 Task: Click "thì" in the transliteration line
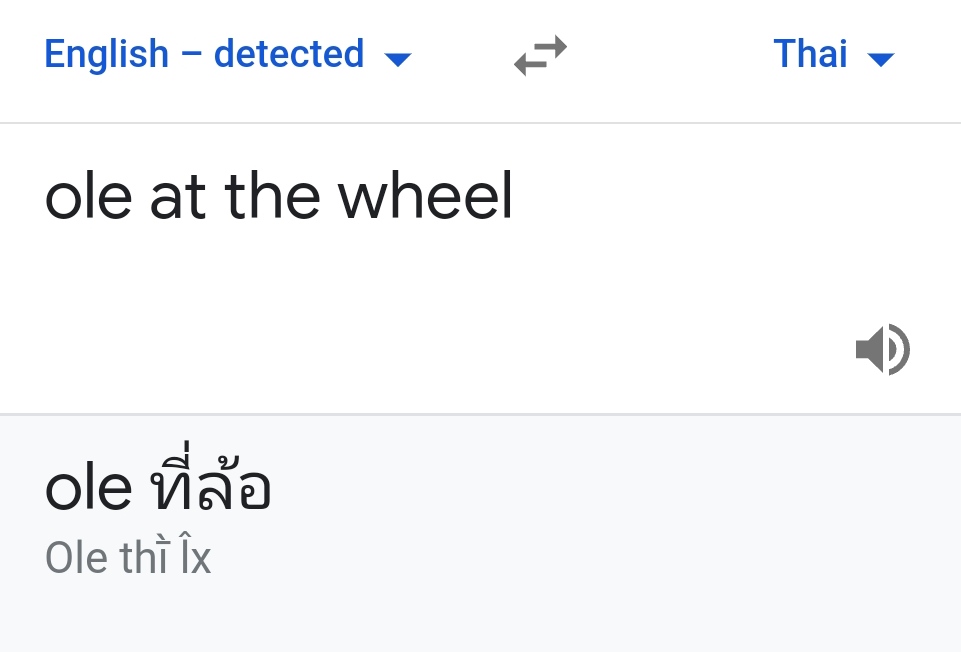click(144, 558)
